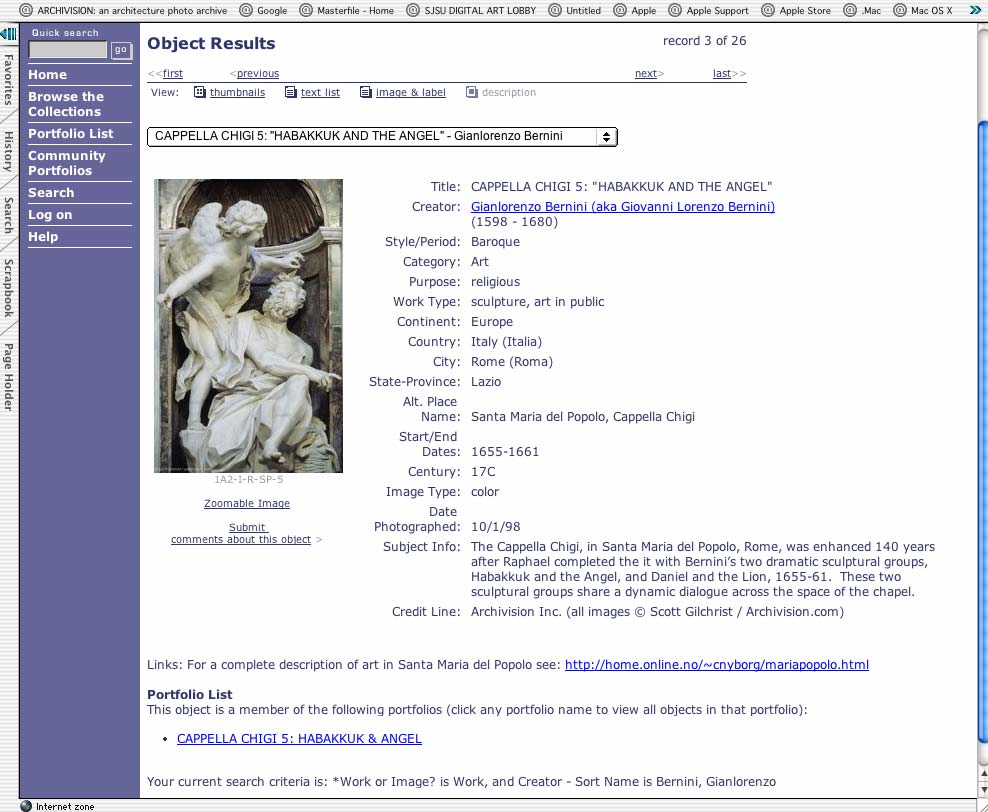Click the image & label view icon
988x812 pixels.
(x=365, y=92)
